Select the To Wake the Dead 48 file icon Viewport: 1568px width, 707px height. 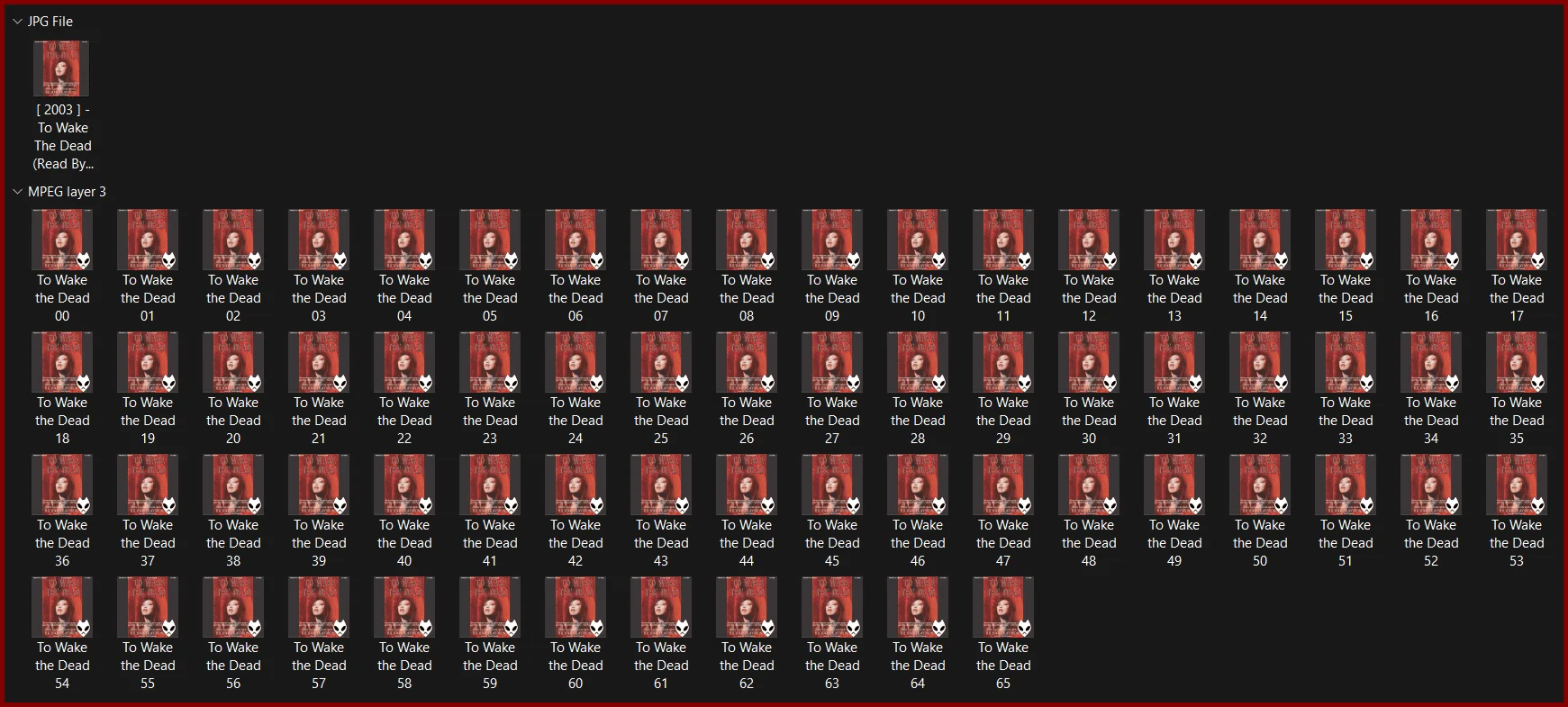1089,485
